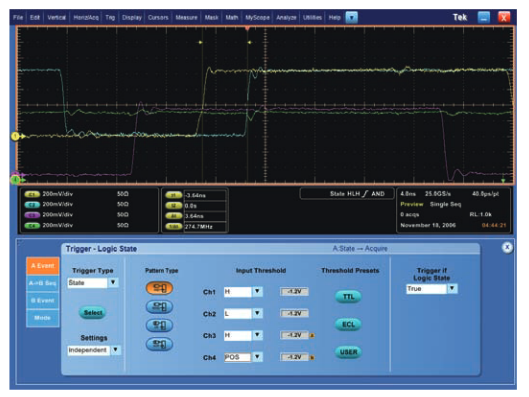Open the Measure menu
This screenshot has height=397, width=529.
click(186, 18)
